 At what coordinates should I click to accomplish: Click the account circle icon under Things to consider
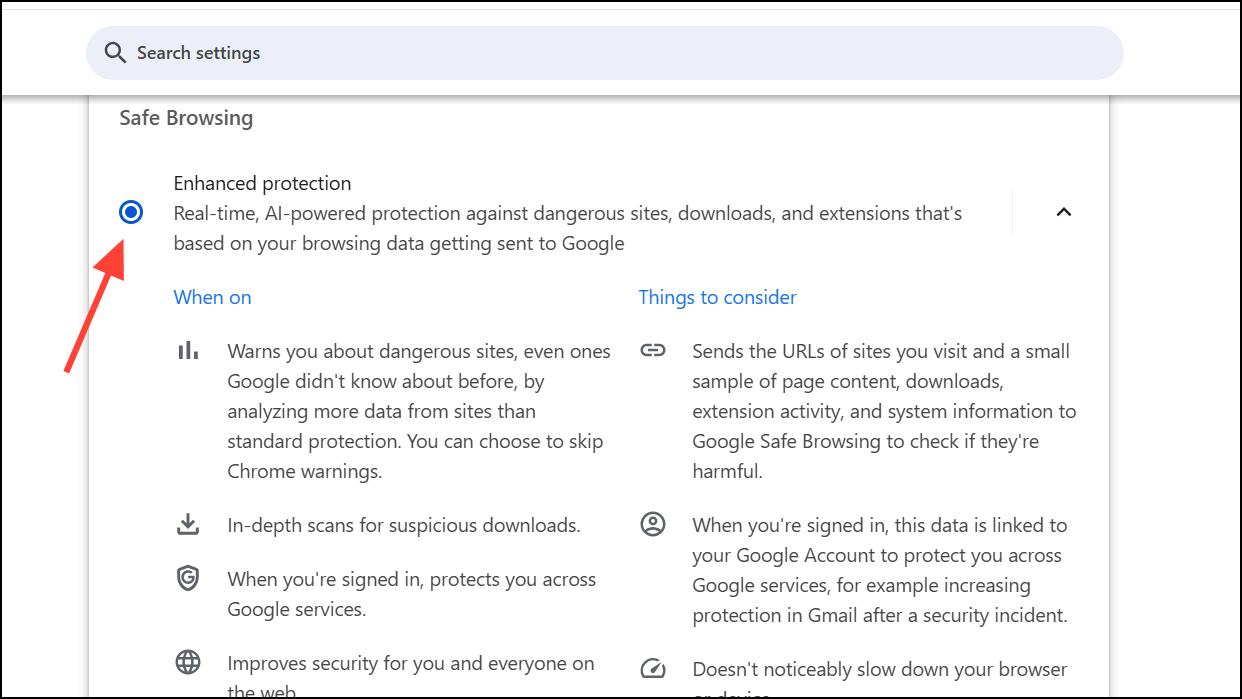click(x=652, y=524)
